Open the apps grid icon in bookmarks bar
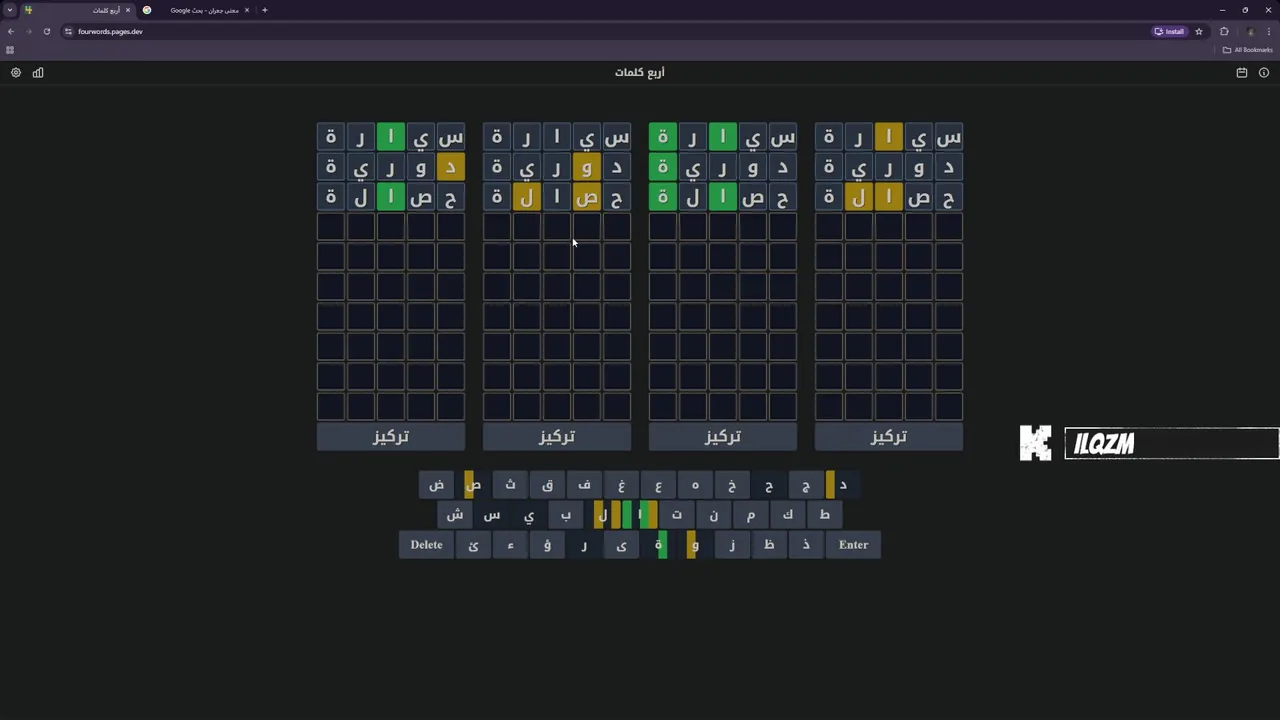The width and height of the screenshot is (1280, 720). [x=10, y=50]
